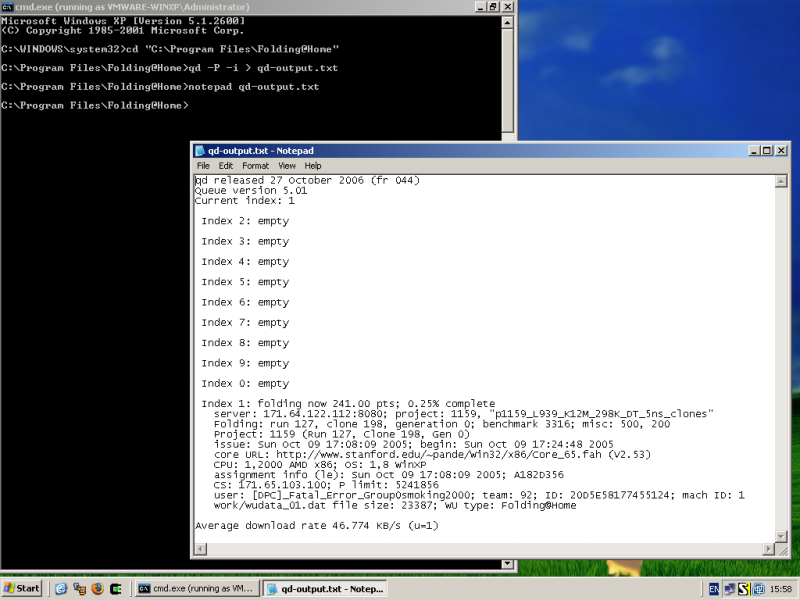Open the Format menu in Notepad
Viewport: 800px width, 600px height.
pos(255,166)
